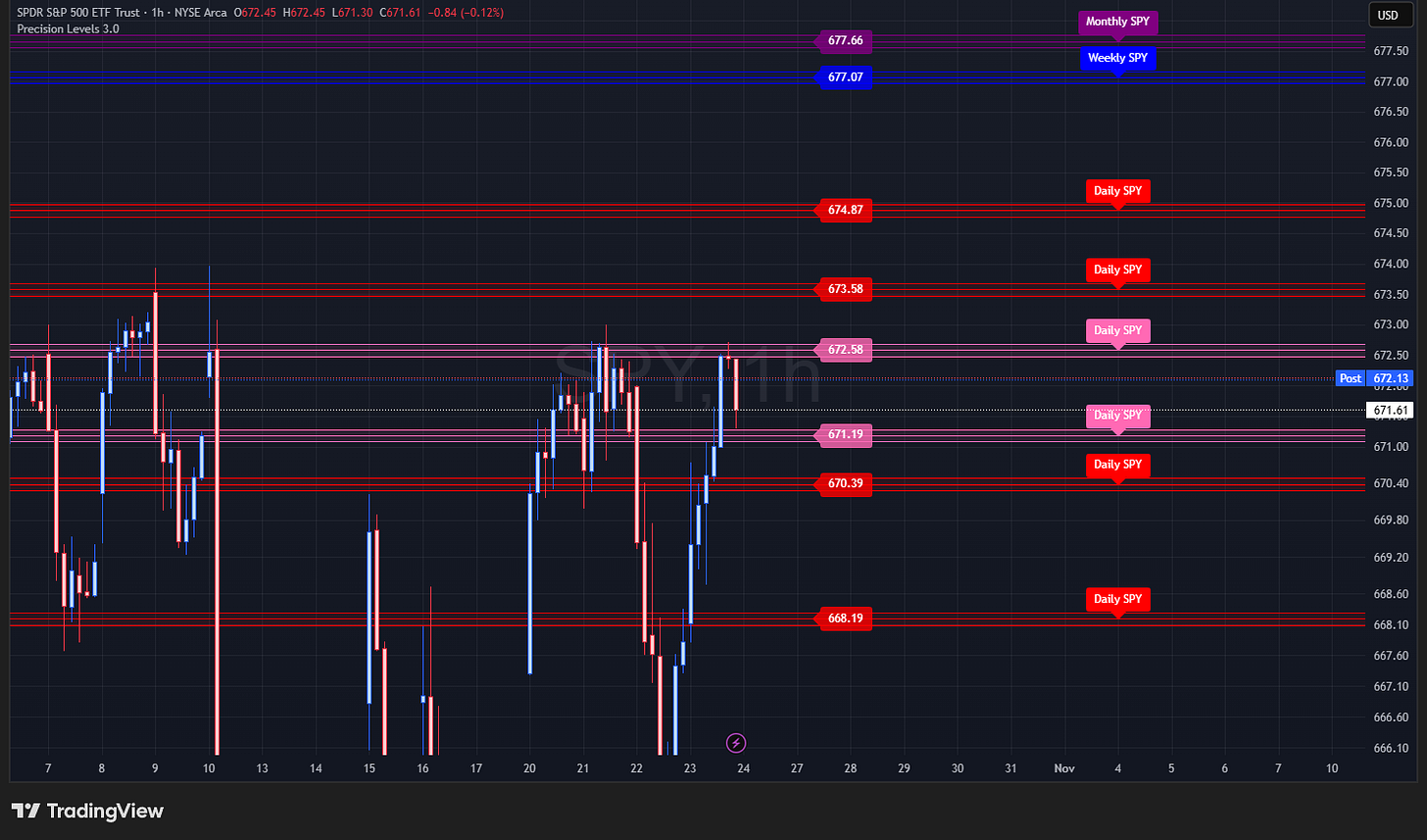Screen dimensions: 1427x840
Task: Click the 15 label on the date axis
Action: 369,769
